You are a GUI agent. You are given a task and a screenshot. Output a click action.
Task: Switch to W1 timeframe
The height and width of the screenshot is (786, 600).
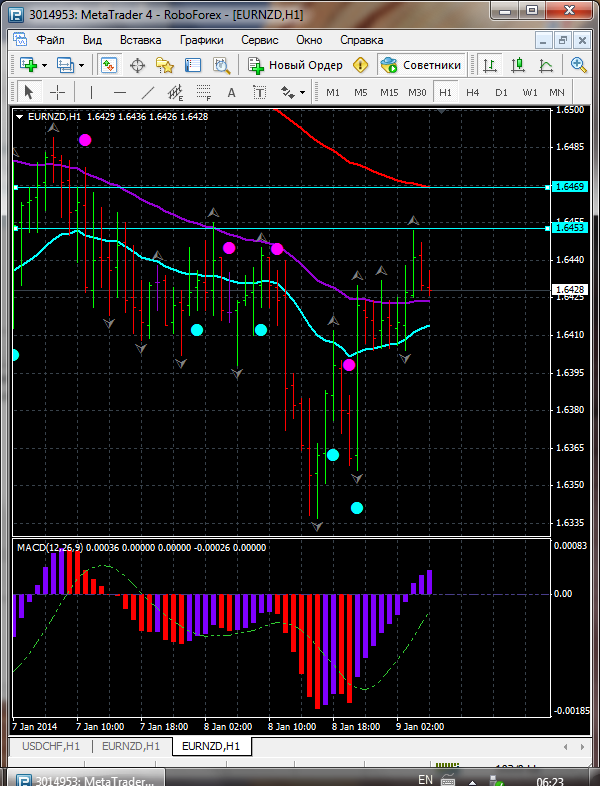(530, 92)
